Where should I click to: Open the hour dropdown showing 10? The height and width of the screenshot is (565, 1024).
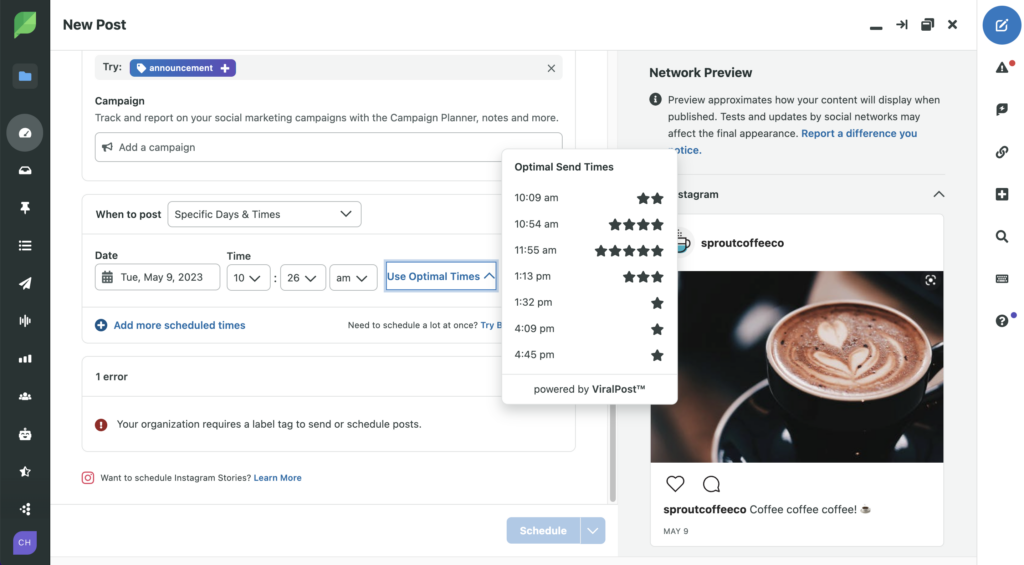click(248, 278)
